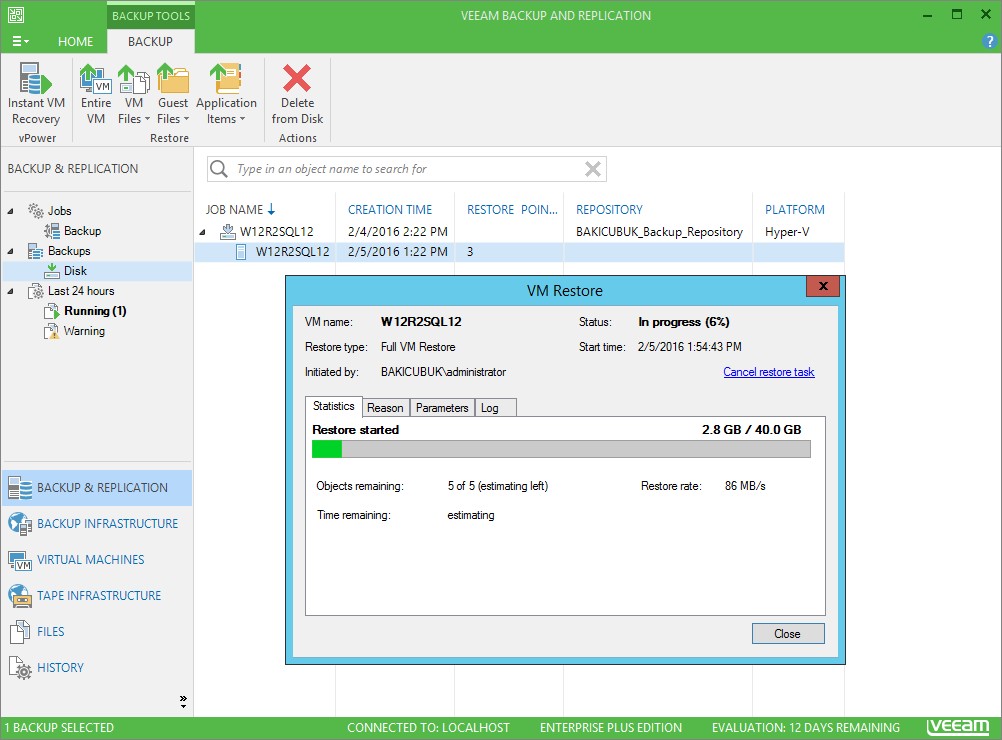Image resolution: width=1002 pixels, height=740 pixels.
Task: Collapse the Jobs tree node
Action: click(x=11, y=211)
